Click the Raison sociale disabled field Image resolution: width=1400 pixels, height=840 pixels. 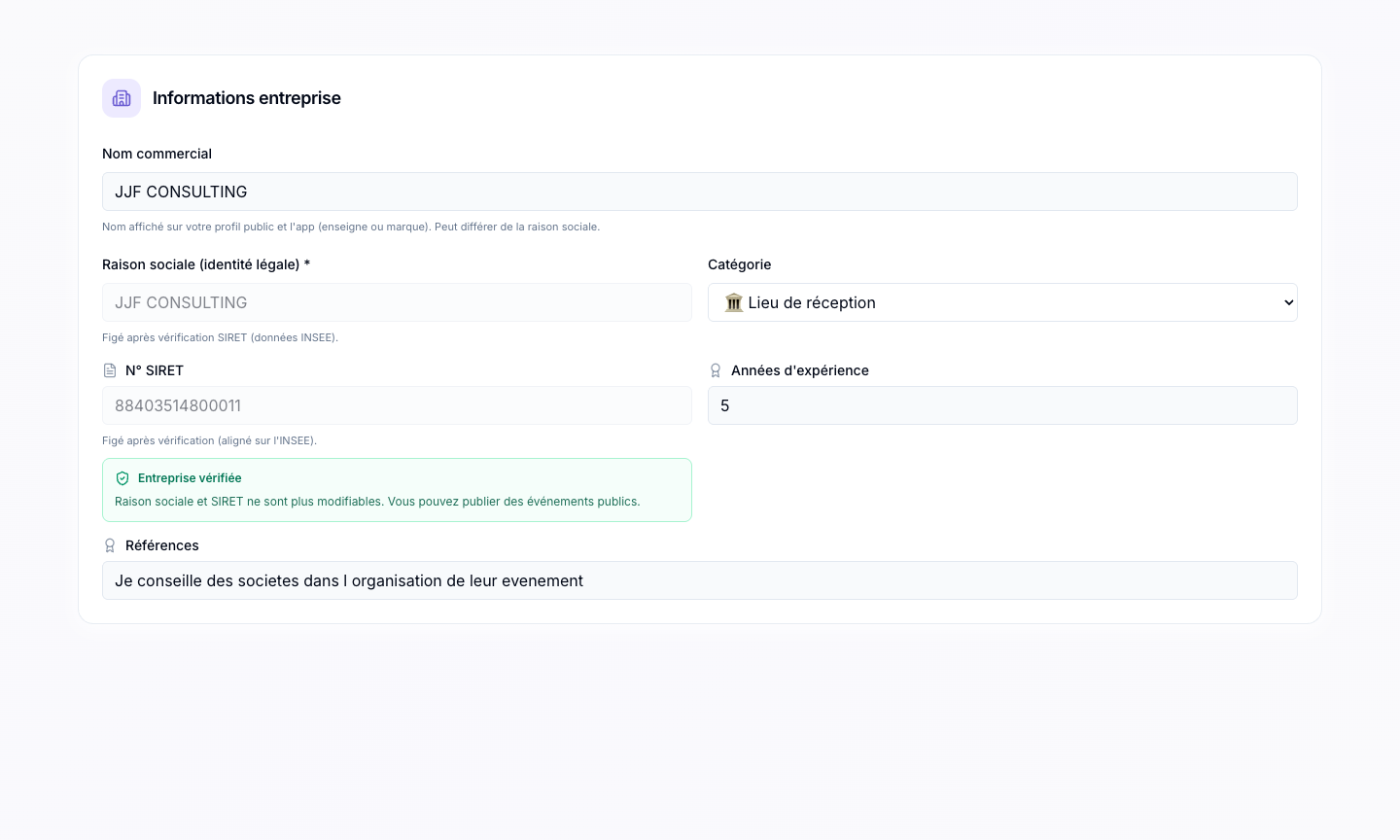397,302
